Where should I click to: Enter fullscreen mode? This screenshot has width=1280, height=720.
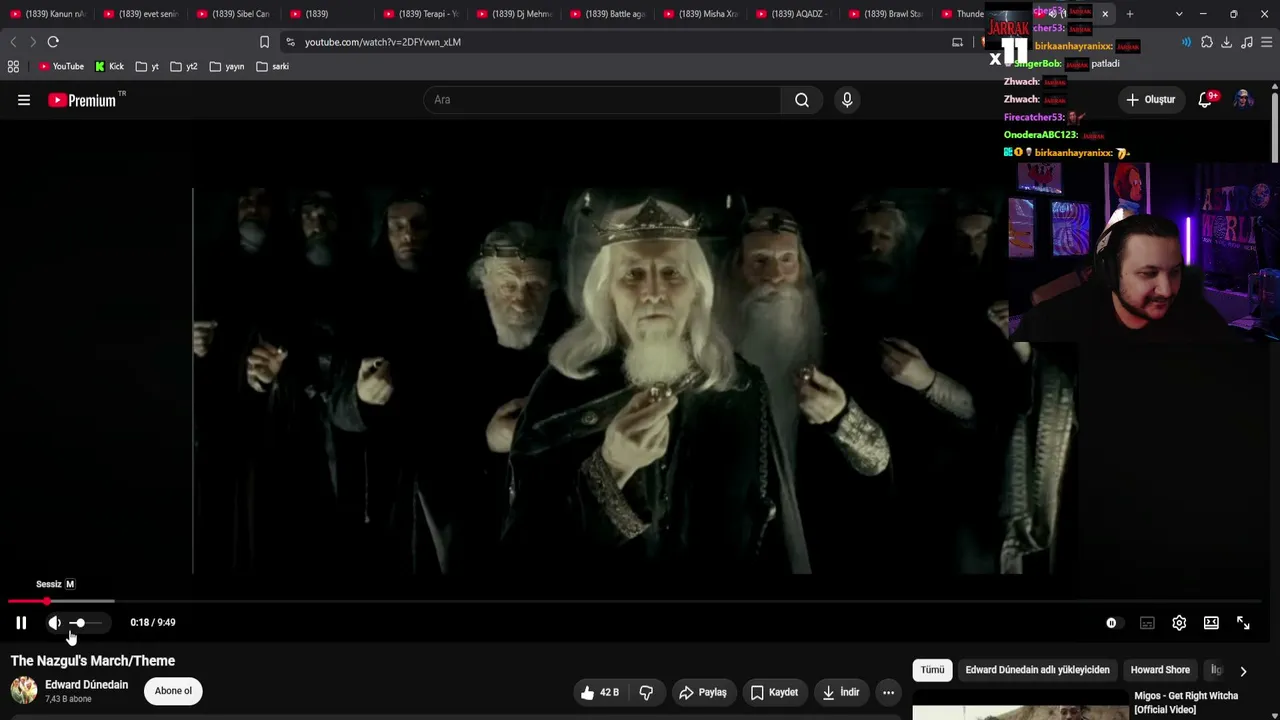click(x=1243, y=623)
